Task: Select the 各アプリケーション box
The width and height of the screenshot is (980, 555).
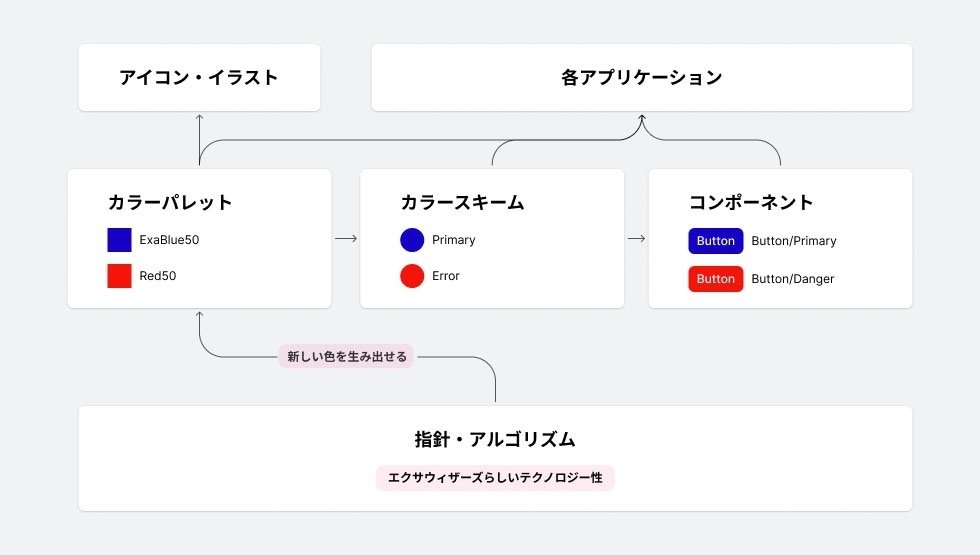Action: click(641, 77)
